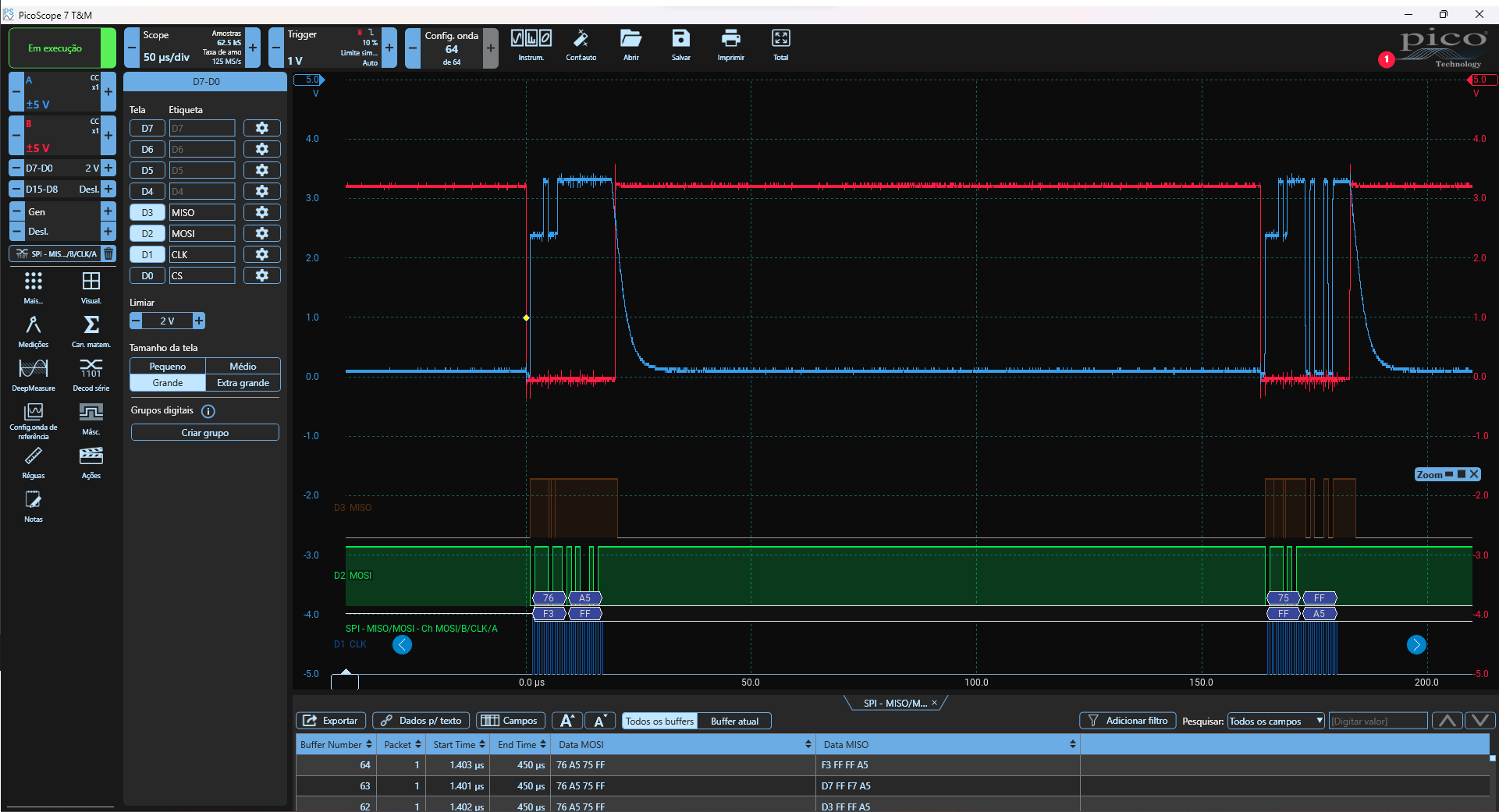Viewport: 1499px width, 812px height.
Task: Sort by Start Time column
Action: [459, 744]
